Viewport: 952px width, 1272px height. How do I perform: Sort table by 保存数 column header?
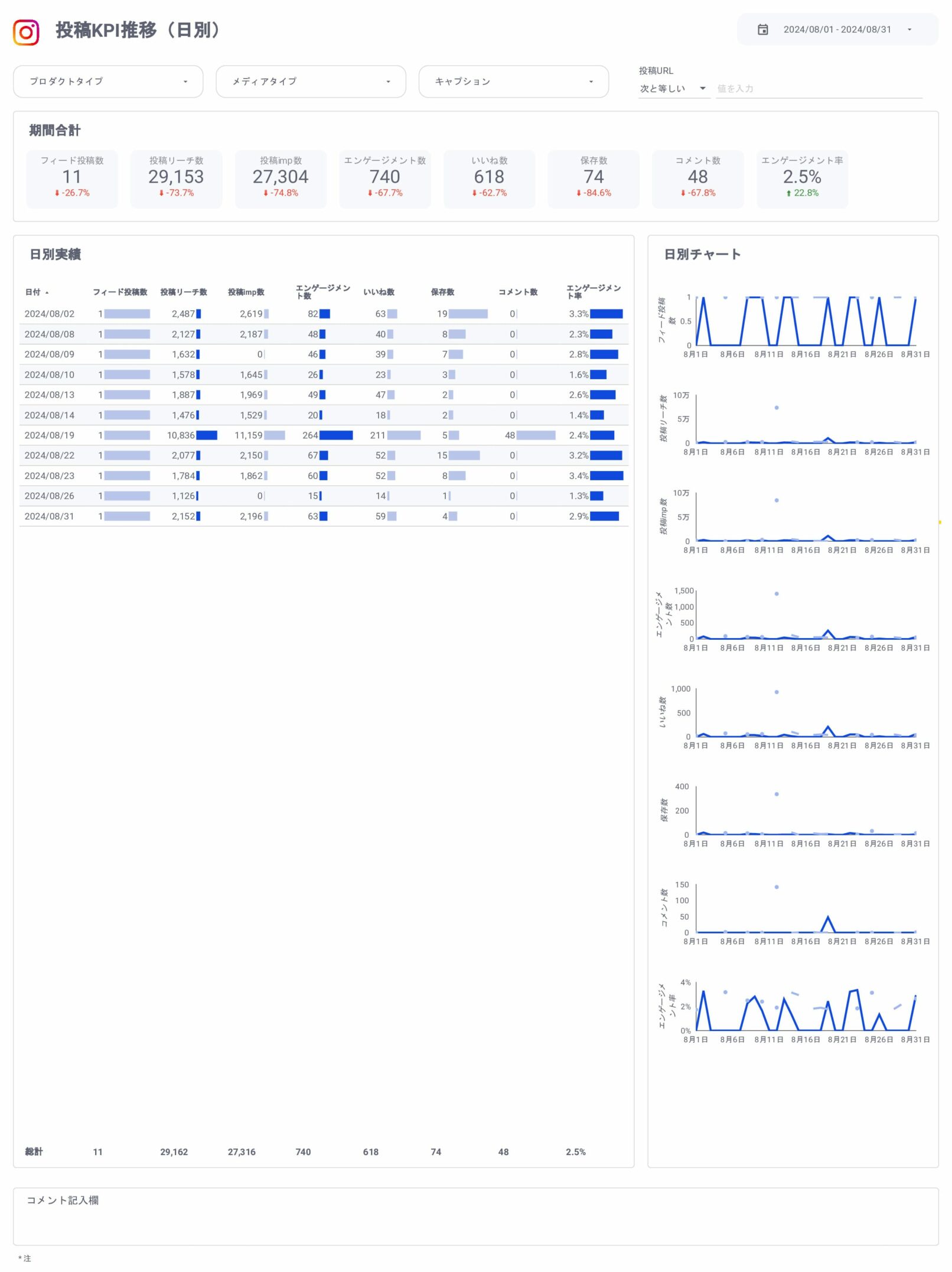click(x=442, y=292)
